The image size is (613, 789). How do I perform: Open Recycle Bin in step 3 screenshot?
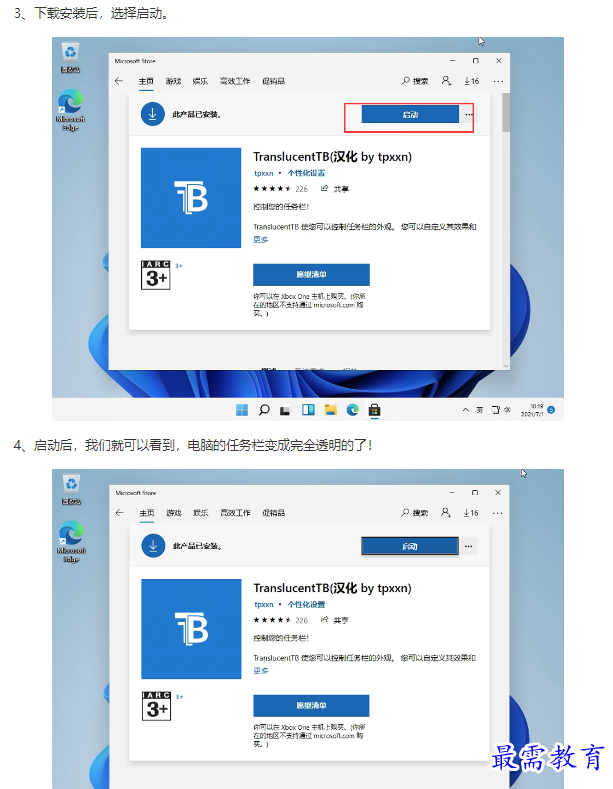70,58
